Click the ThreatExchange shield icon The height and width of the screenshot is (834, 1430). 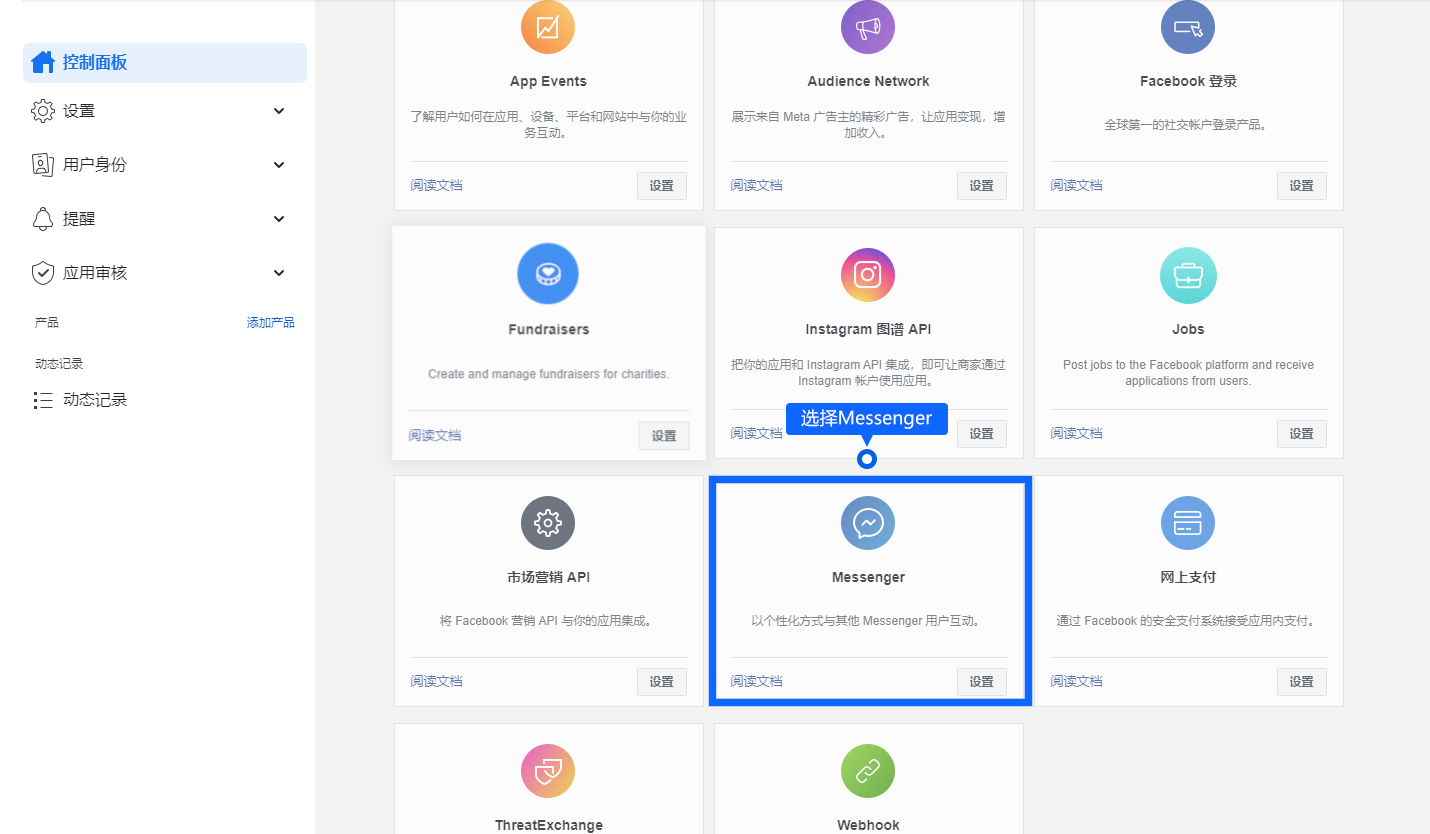(548, 771)
